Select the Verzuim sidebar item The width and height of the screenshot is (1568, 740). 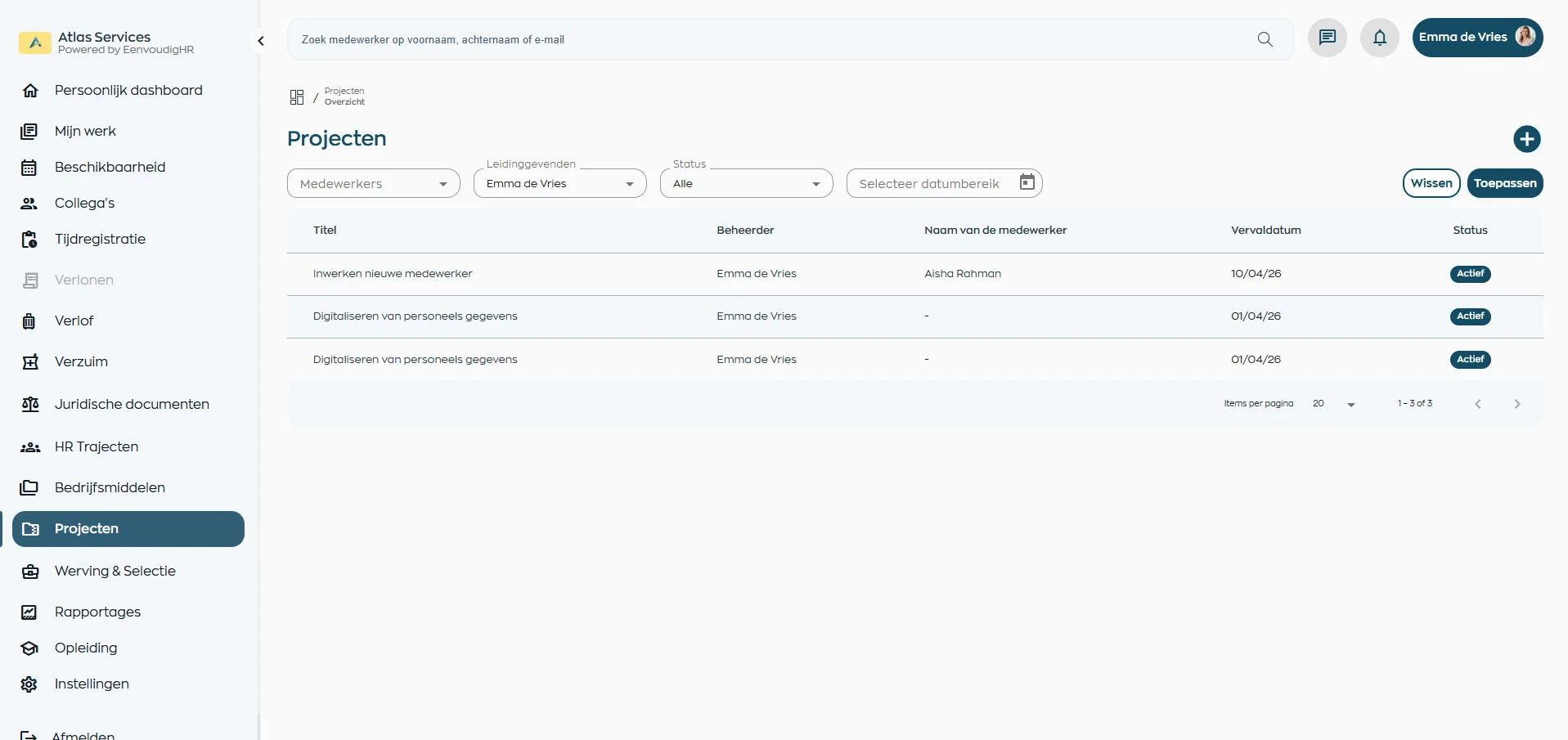point(81,361)
